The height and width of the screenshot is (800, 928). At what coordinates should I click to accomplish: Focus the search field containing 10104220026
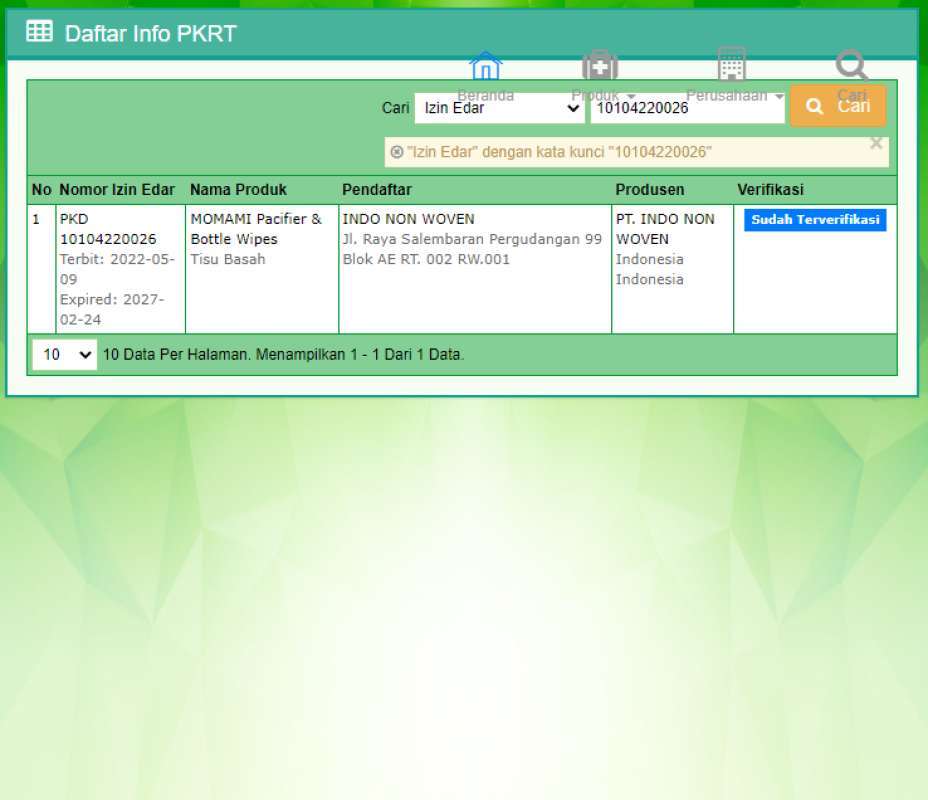pyautogui.click(x=686, y=108)
